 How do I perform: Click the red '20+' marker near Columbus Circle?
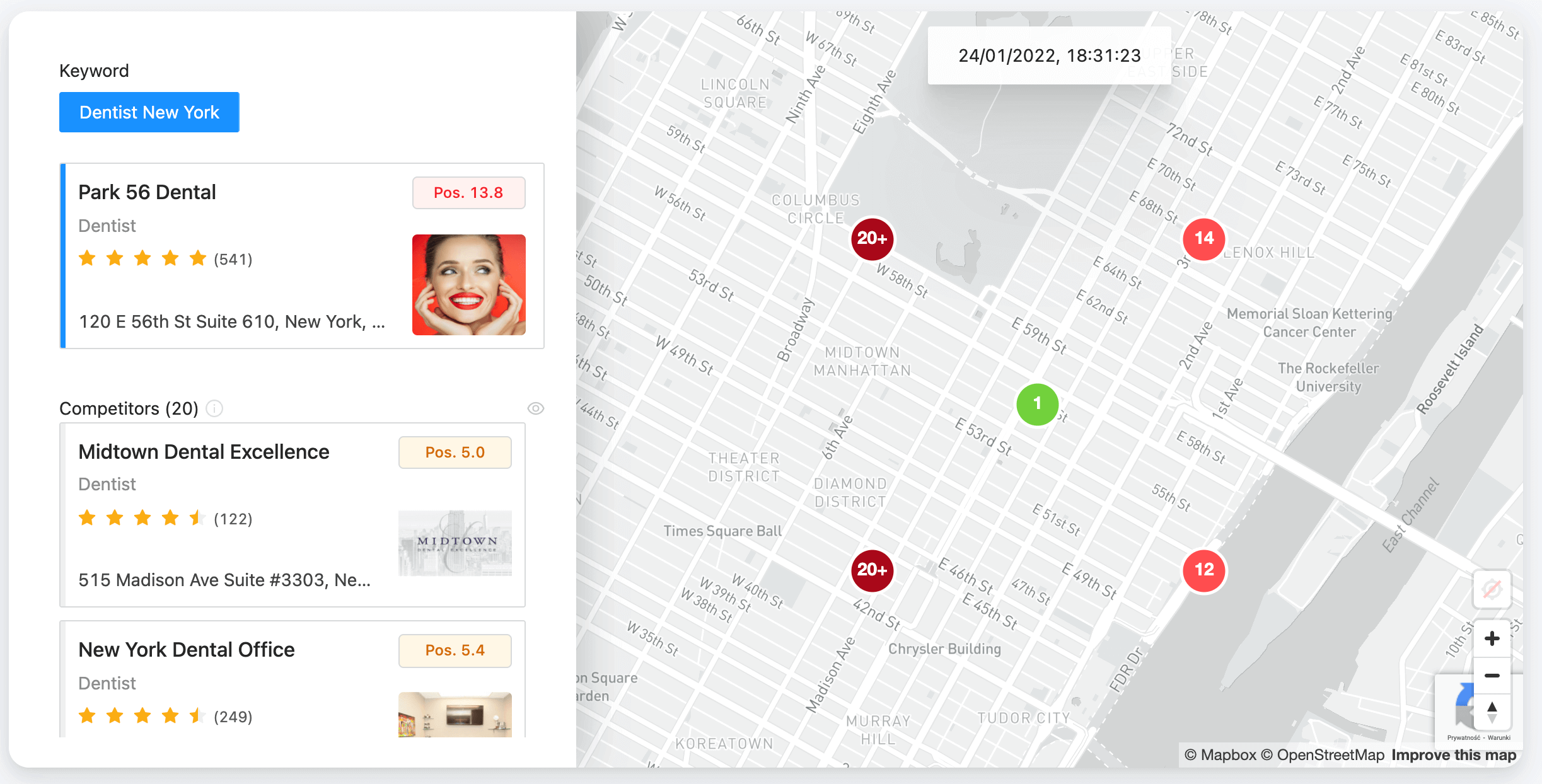pos(869,237)
